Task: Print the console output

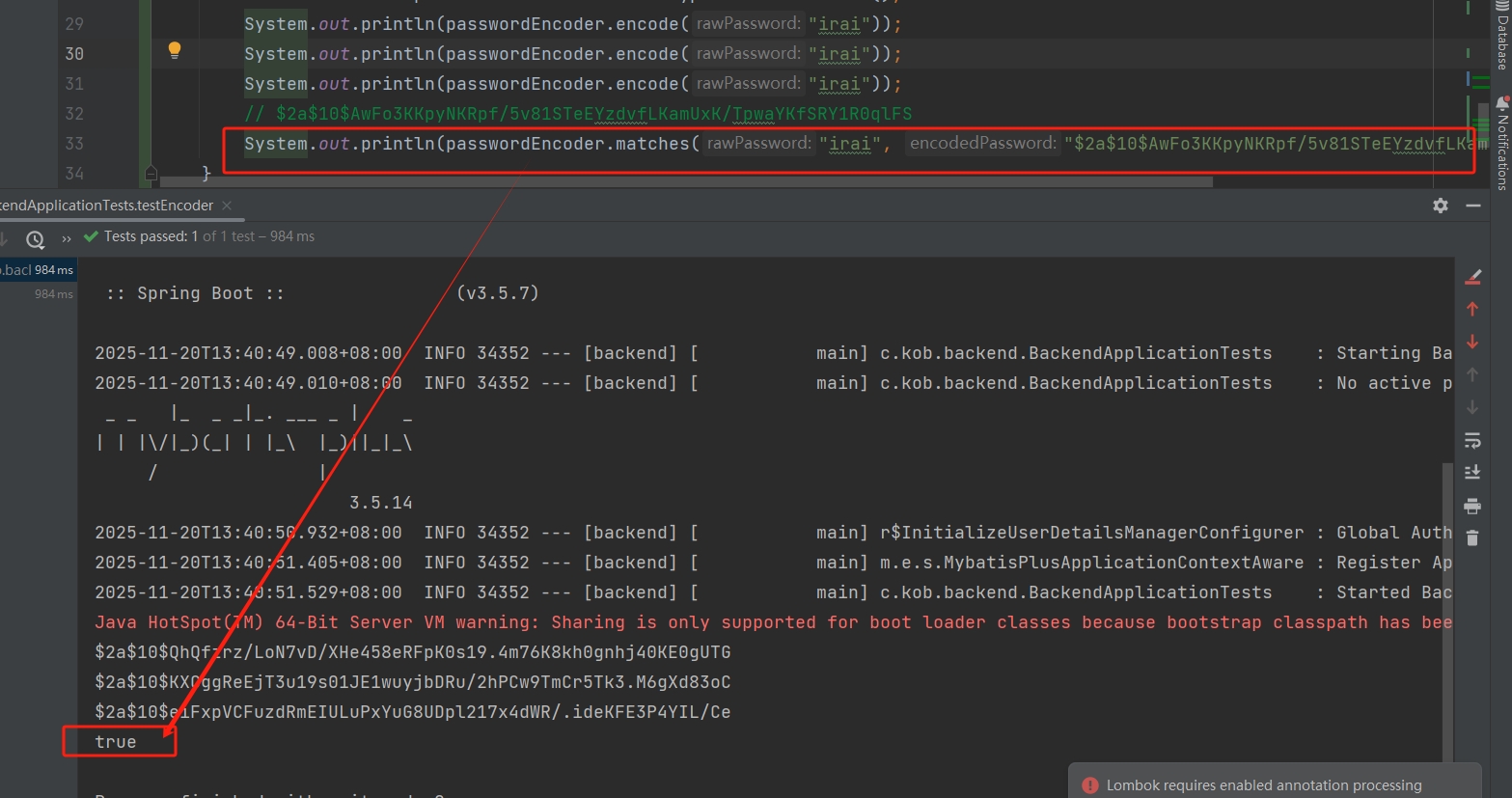Action: [x=1472, y=506]
